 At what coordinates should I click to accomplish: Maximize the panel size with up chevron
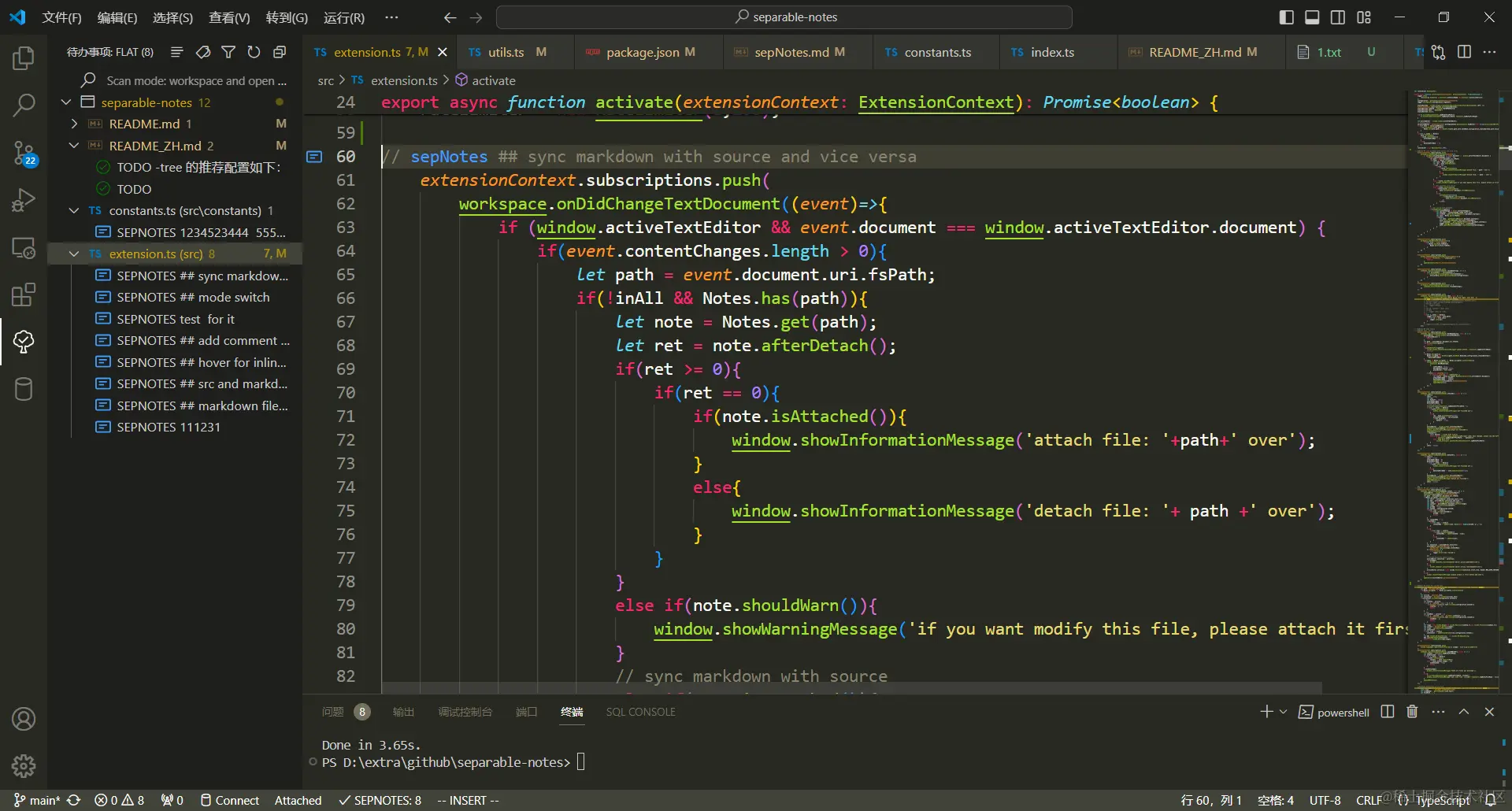(x=1464, y=712)
